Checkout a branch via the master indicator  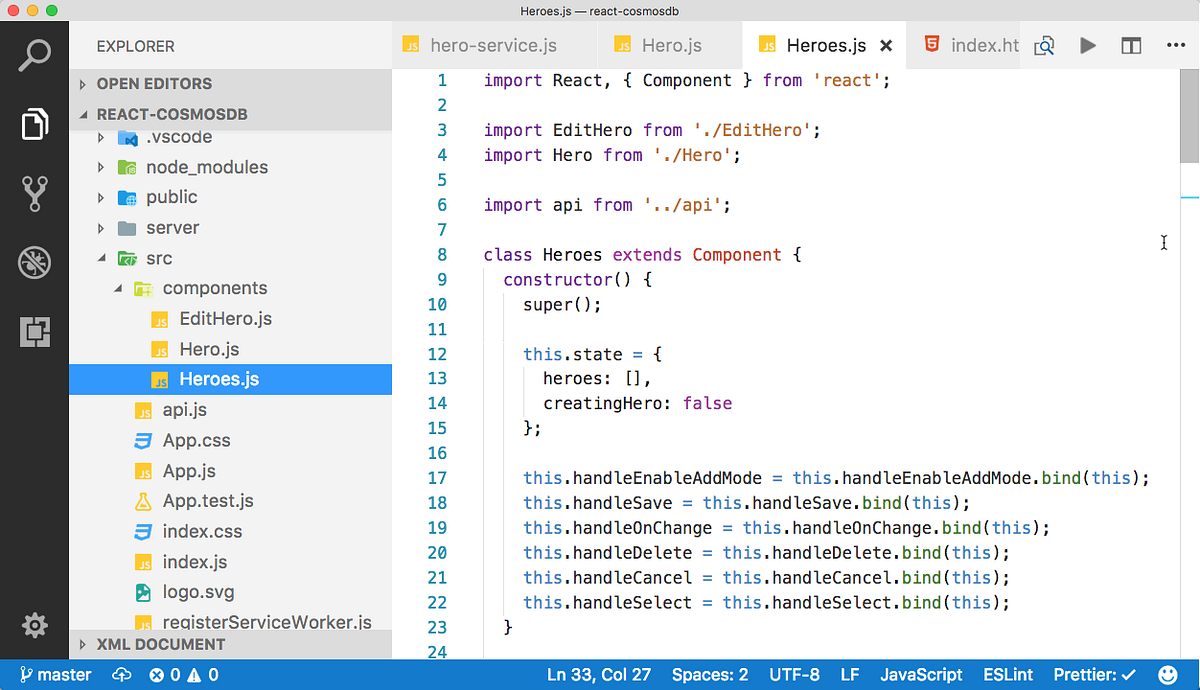tap(55, 675)
